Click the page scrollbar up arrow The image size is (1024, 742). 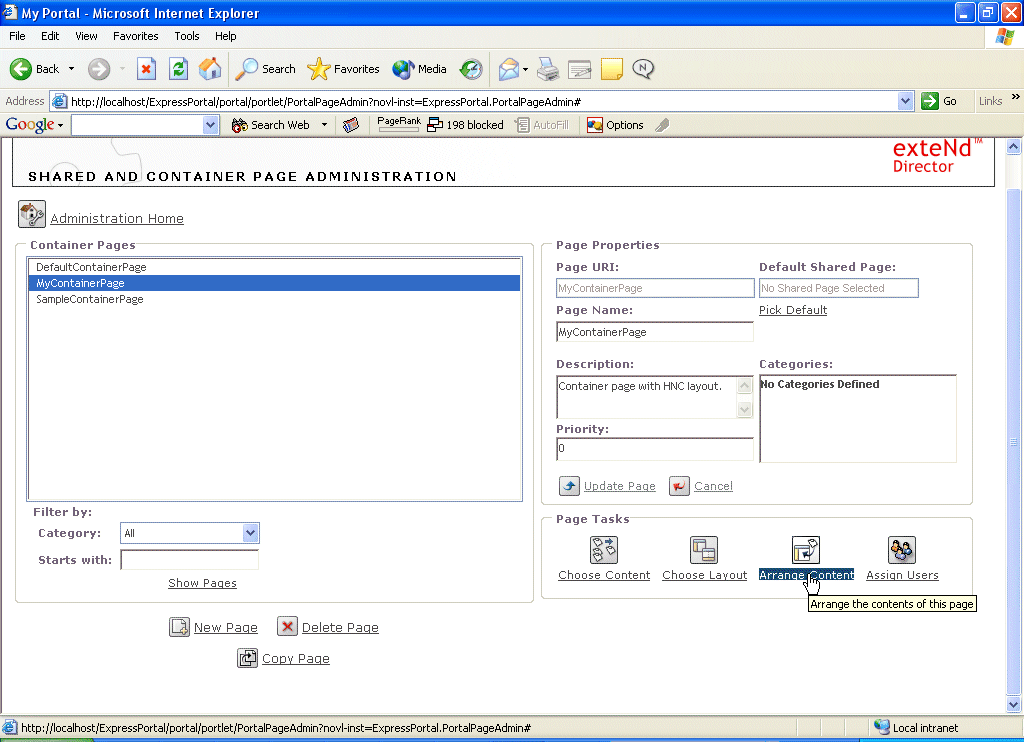pyautogui.click(x=1014, y=146)
